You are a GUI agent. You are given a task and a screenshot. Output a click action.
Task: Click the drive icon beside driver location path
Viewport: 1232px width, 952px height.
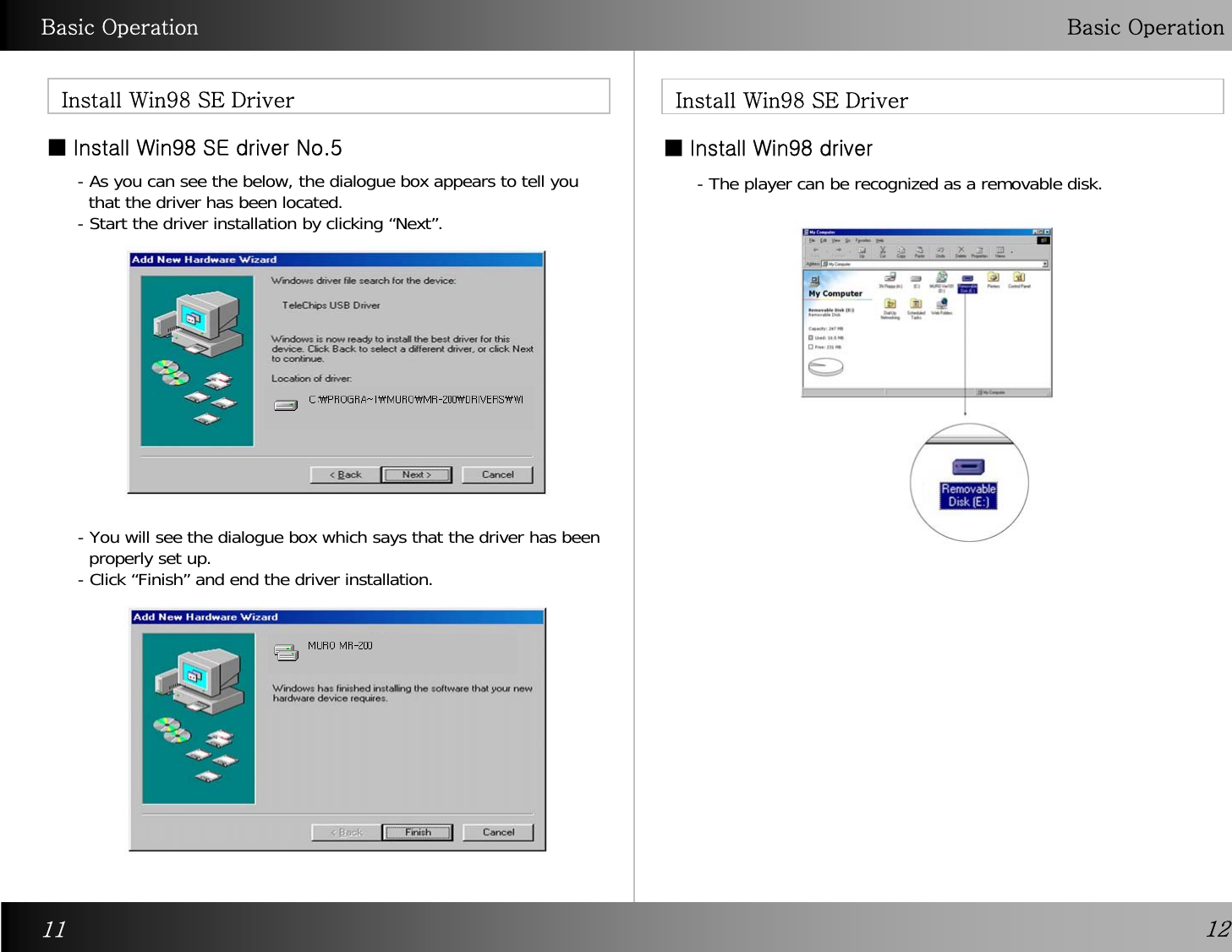[x=286, y=405]
